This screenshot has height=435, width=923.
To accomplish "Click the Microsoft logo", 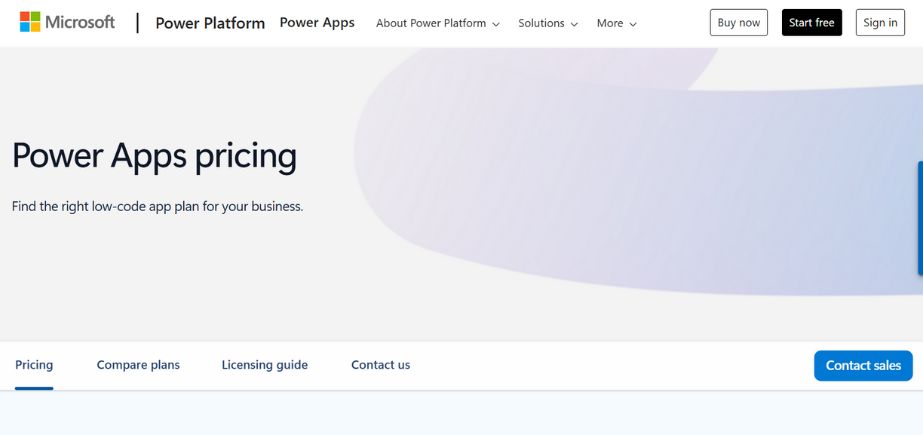I will [x=67, y=22].
